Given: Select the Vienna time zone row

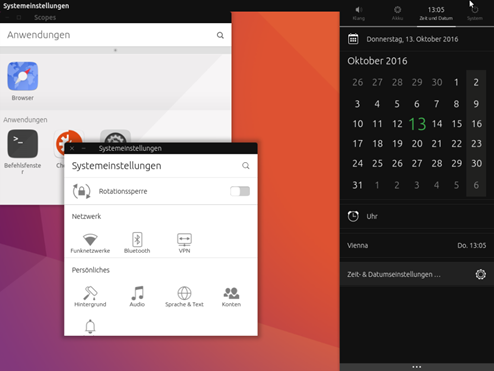Looking at the screenshot, I should pos(417,246).
